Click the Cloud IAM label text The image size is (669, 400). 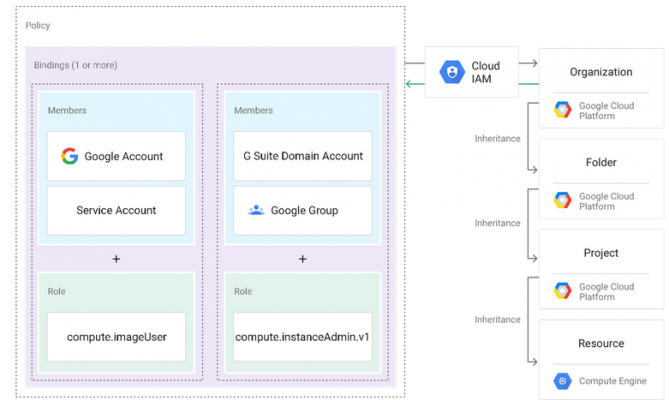[x=486, y=72]
